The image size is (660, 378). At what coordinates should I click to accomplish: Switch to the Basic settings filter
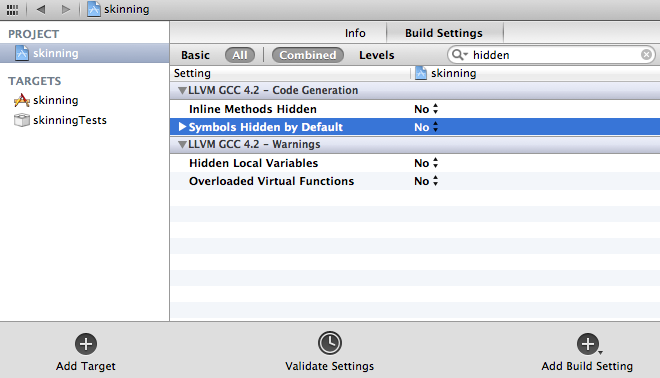(195, 55)
